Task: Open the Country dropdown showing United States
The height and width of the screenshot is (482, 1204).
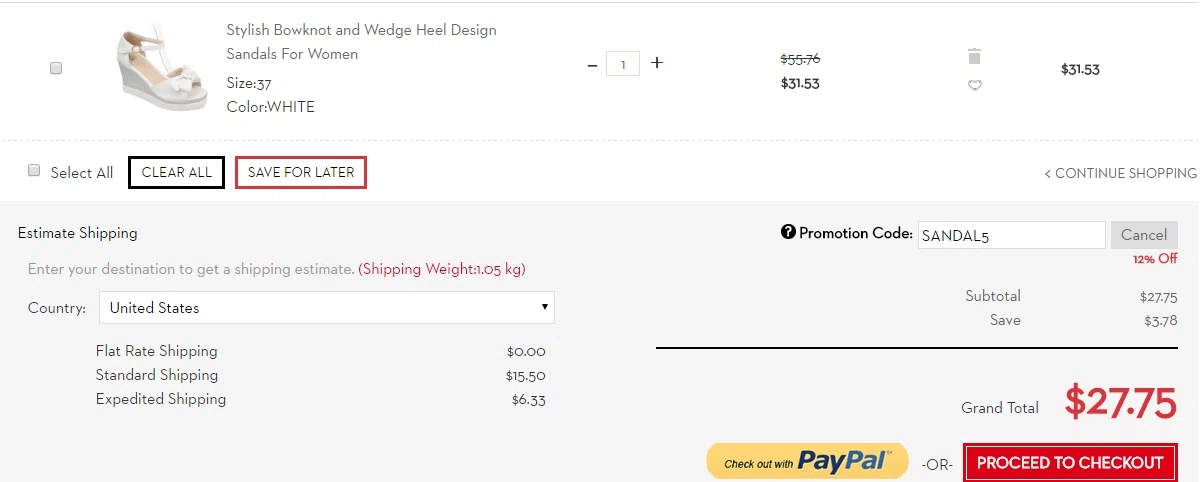Action: pos(327,308)
